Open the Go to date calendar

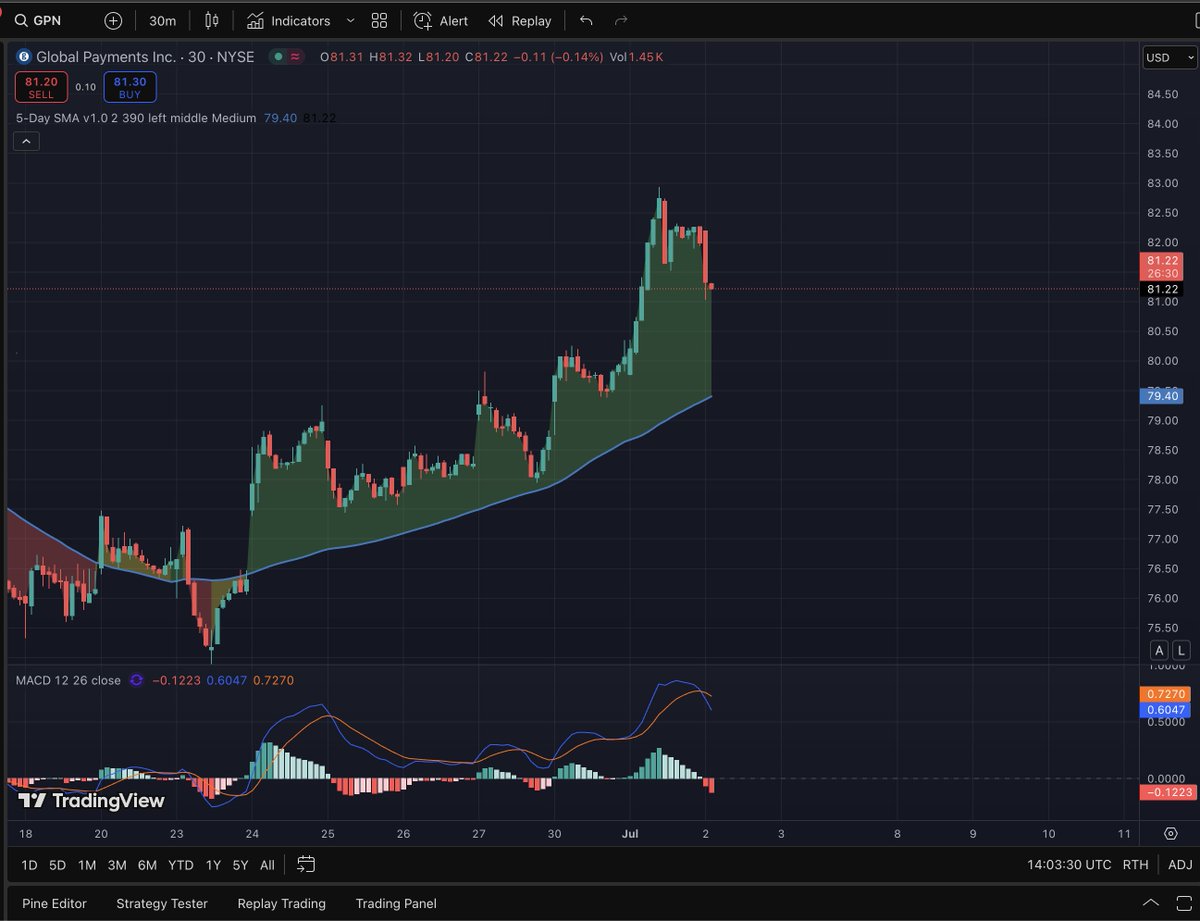point(306,865)
